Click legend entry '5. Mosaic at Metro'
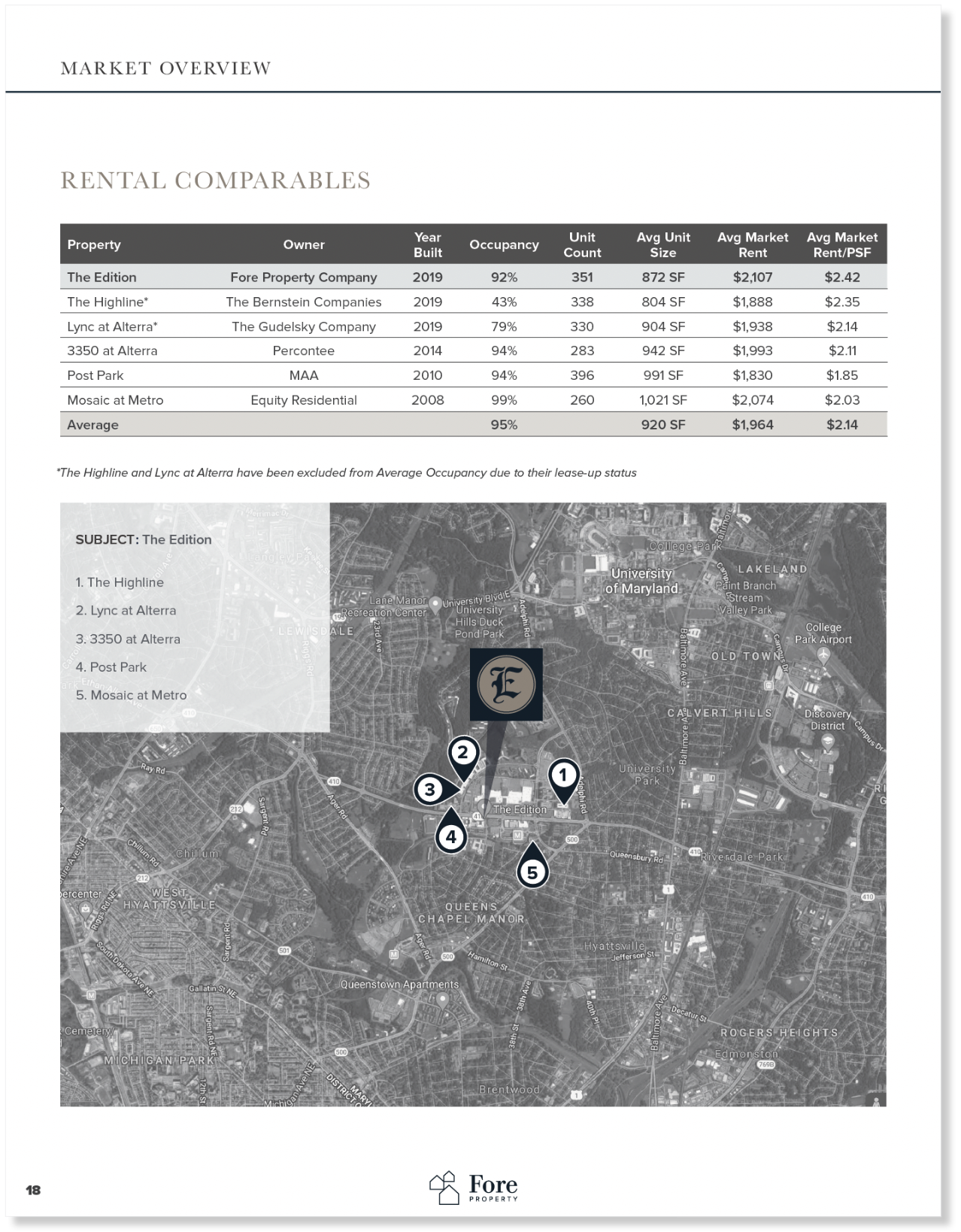The height and width of the screenshot is (1232, 961). 131,695
